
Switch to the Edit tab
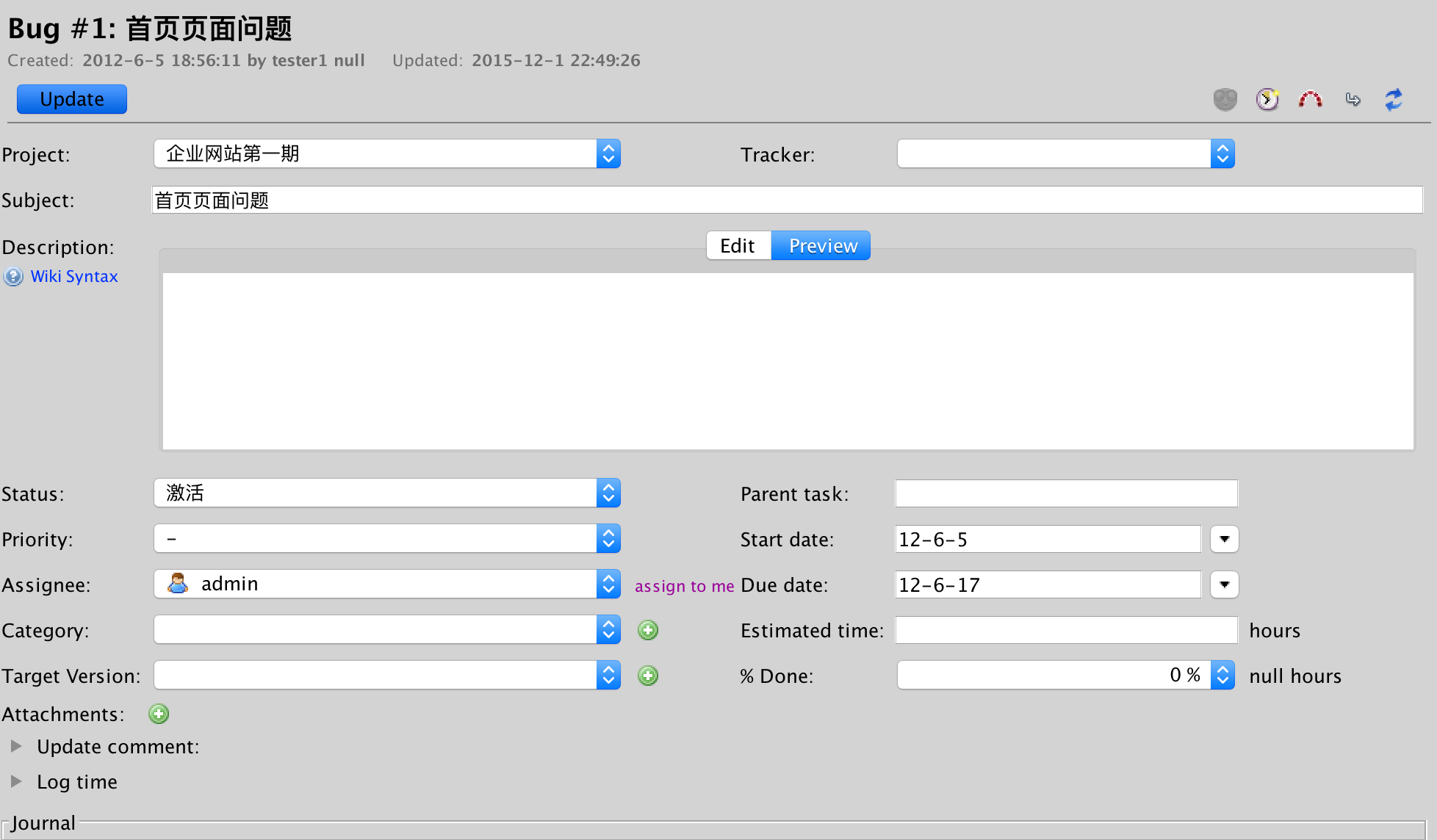click(x=738, y=246)
